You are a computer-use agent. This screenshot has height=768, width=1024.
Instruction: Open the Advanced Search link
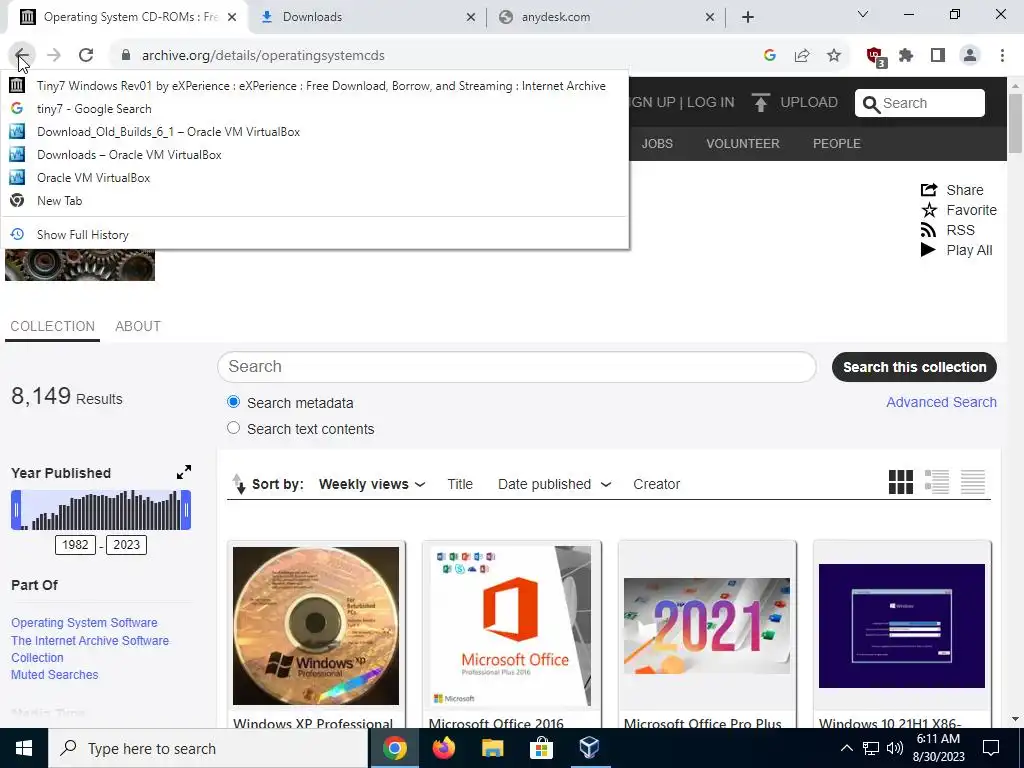tap(941, 402)
